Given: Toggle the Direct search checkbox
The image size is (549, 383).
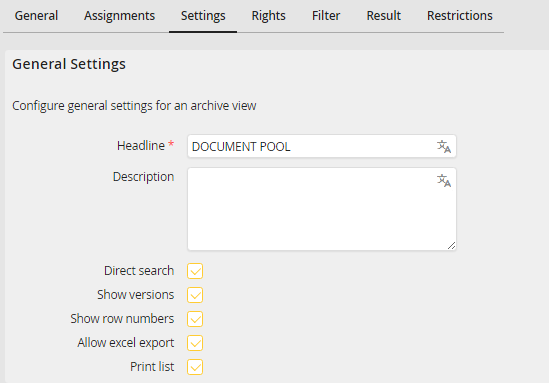Looking at the screenshot, I should 195,271.
